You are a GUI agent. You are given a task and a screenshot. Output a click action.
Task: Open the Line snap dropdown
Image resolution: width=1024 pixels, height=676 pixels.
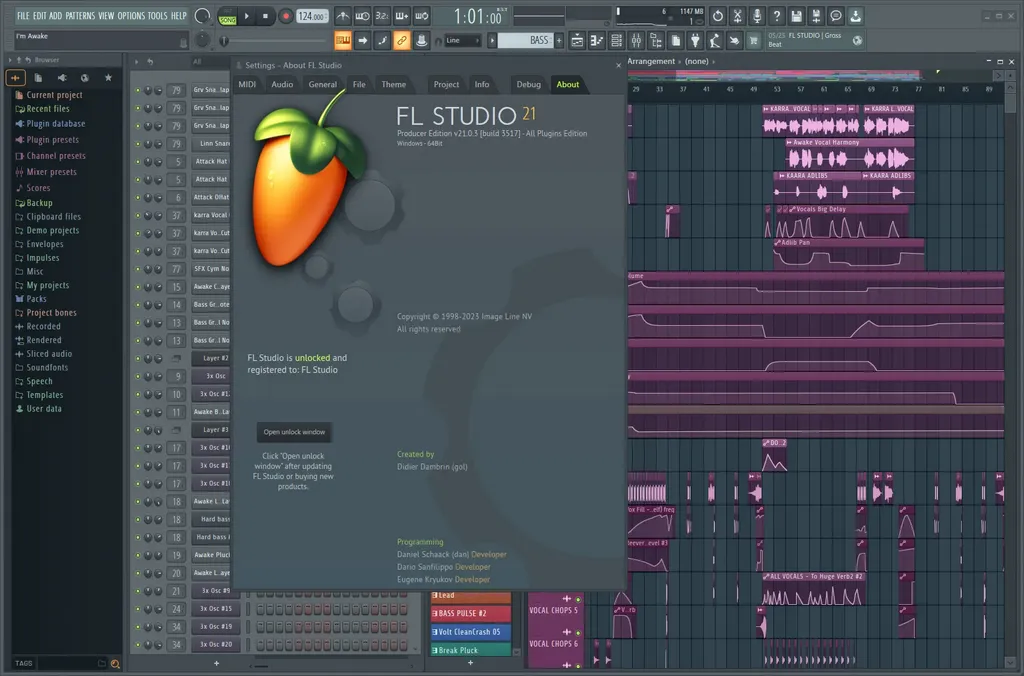pyautogui.click(x=462, y=40)
